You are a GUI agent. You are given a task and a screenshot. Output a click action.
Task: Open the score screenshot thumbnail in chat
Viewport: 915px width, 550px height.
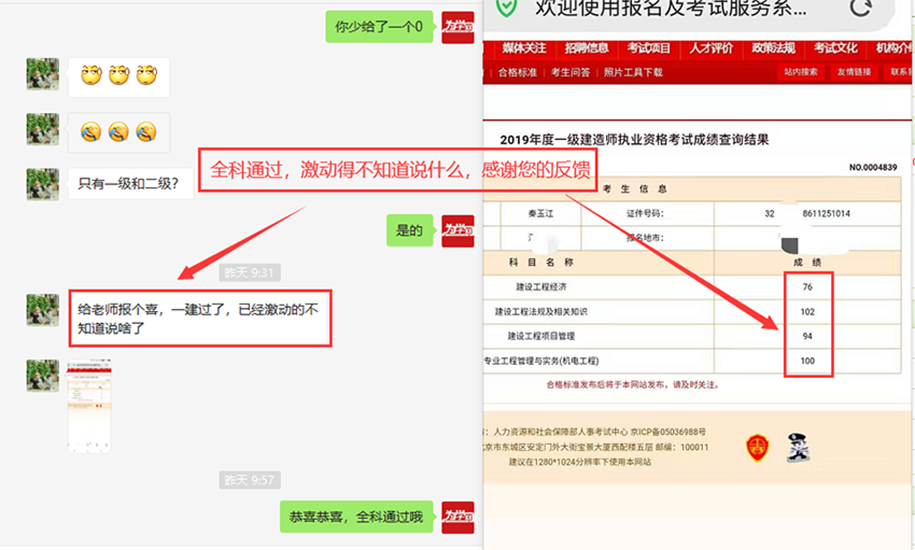[x=89, y=405]
